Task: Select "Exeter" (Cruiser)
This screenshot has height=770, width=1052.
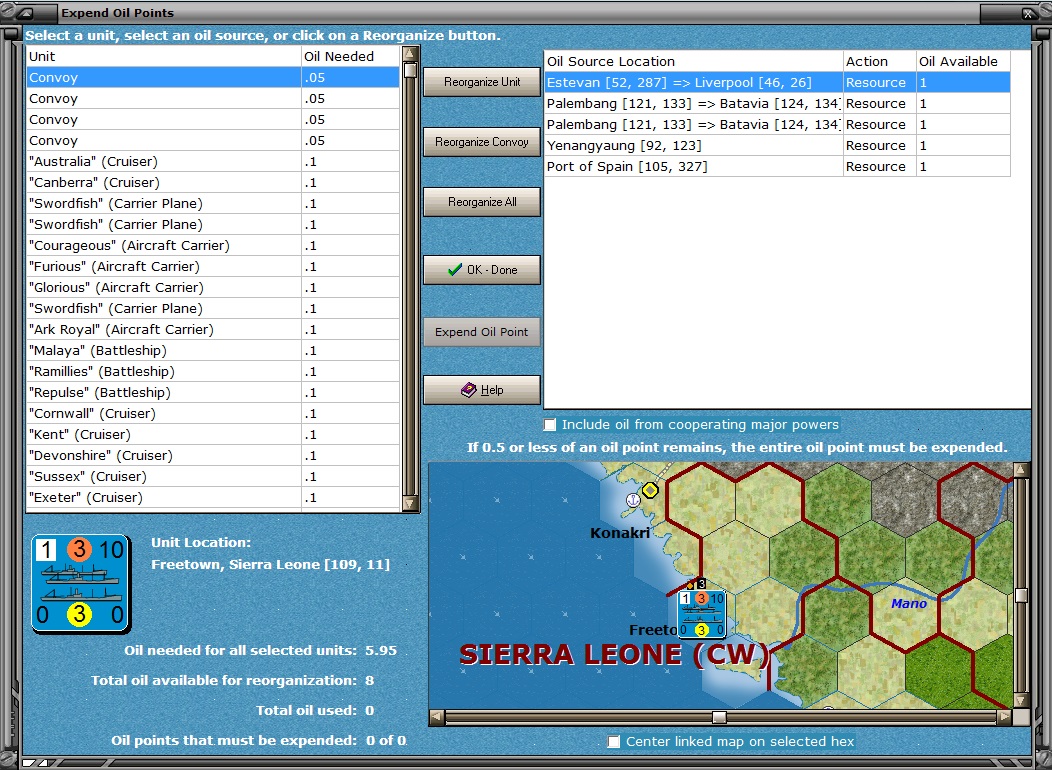Action: point(213,498)
